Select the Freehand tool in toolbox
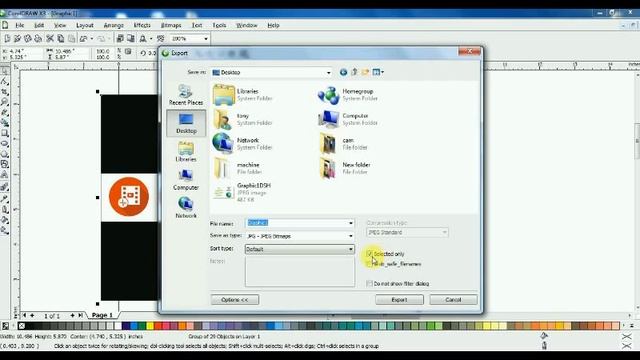Viewport: 640px width, 360px height. 4,112
